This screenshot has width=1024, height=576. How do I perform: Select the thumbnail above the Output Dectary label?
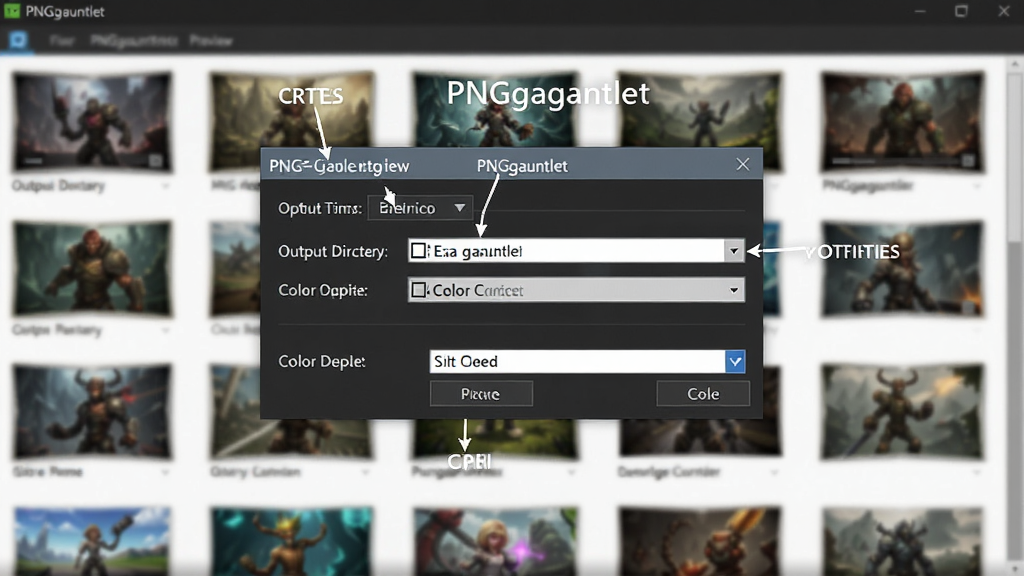(92, 122)
